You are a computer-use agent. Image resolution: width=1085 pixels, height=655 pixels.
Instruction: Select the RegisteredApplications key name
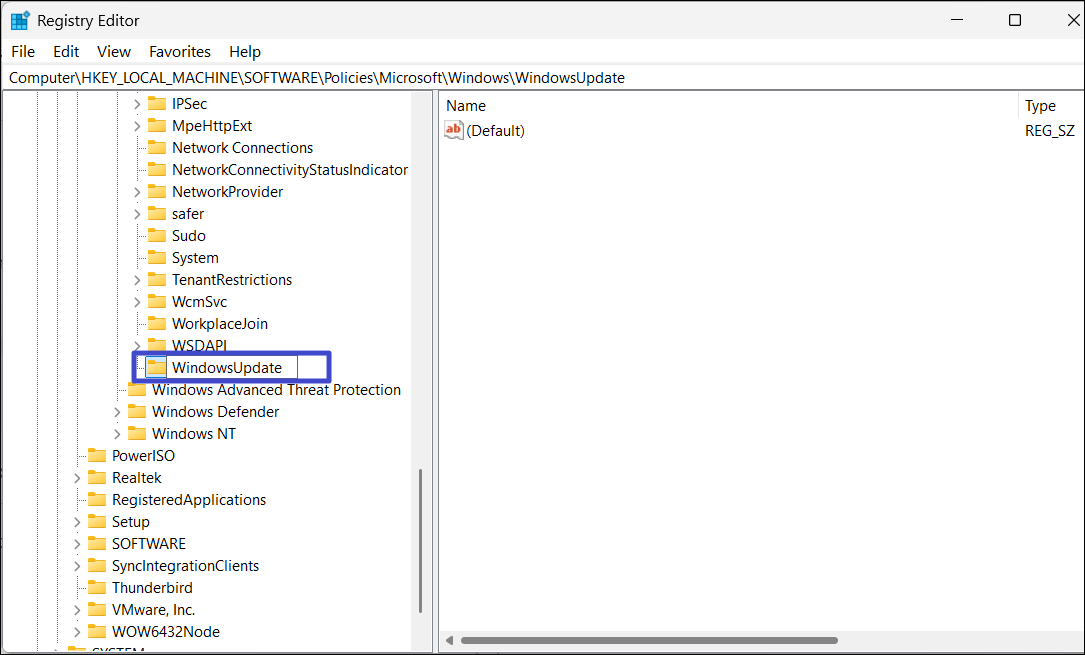[189, 499]
